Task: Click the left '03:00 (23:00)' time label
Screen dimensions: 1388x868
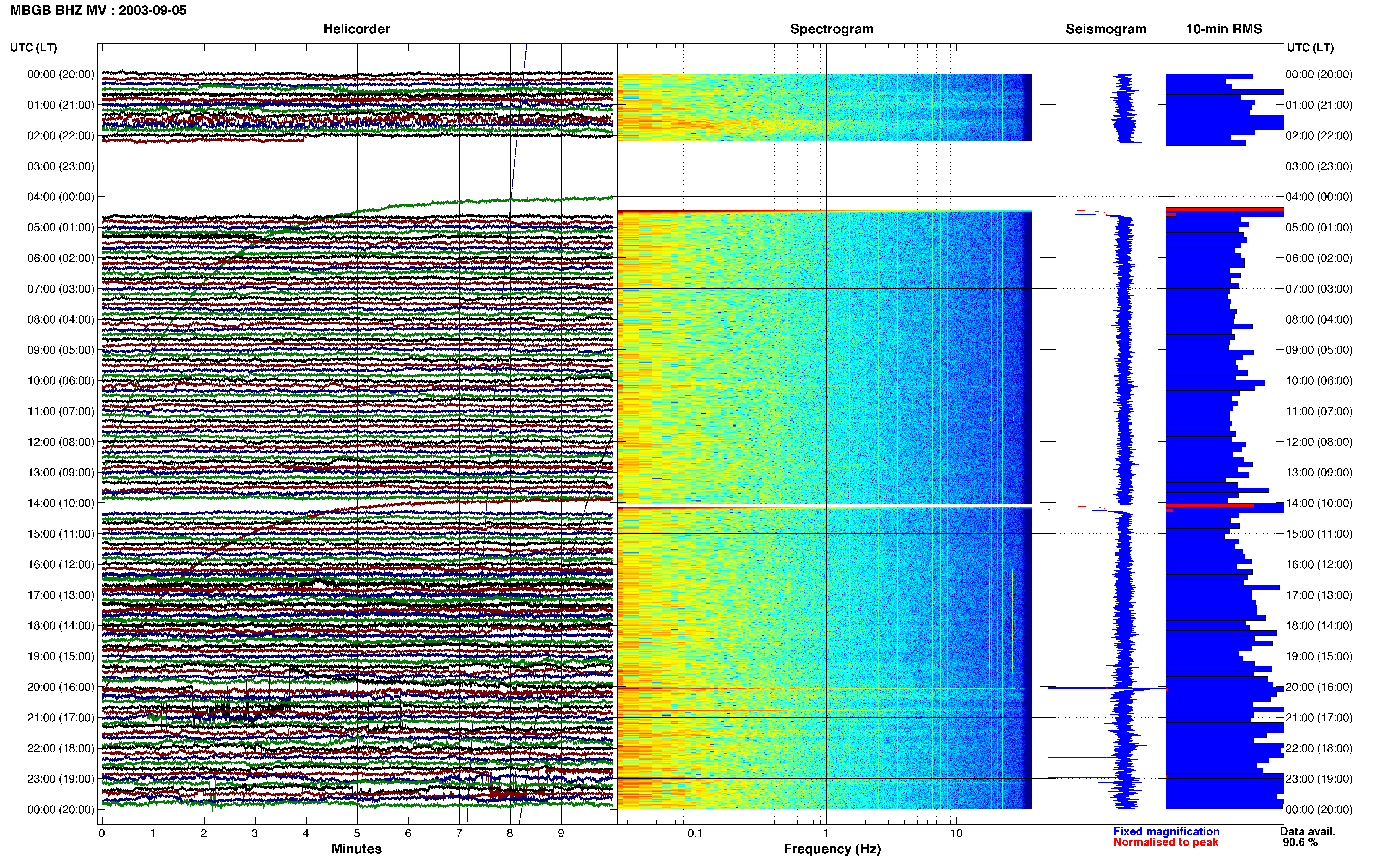Action: click(x=61, y=166)
